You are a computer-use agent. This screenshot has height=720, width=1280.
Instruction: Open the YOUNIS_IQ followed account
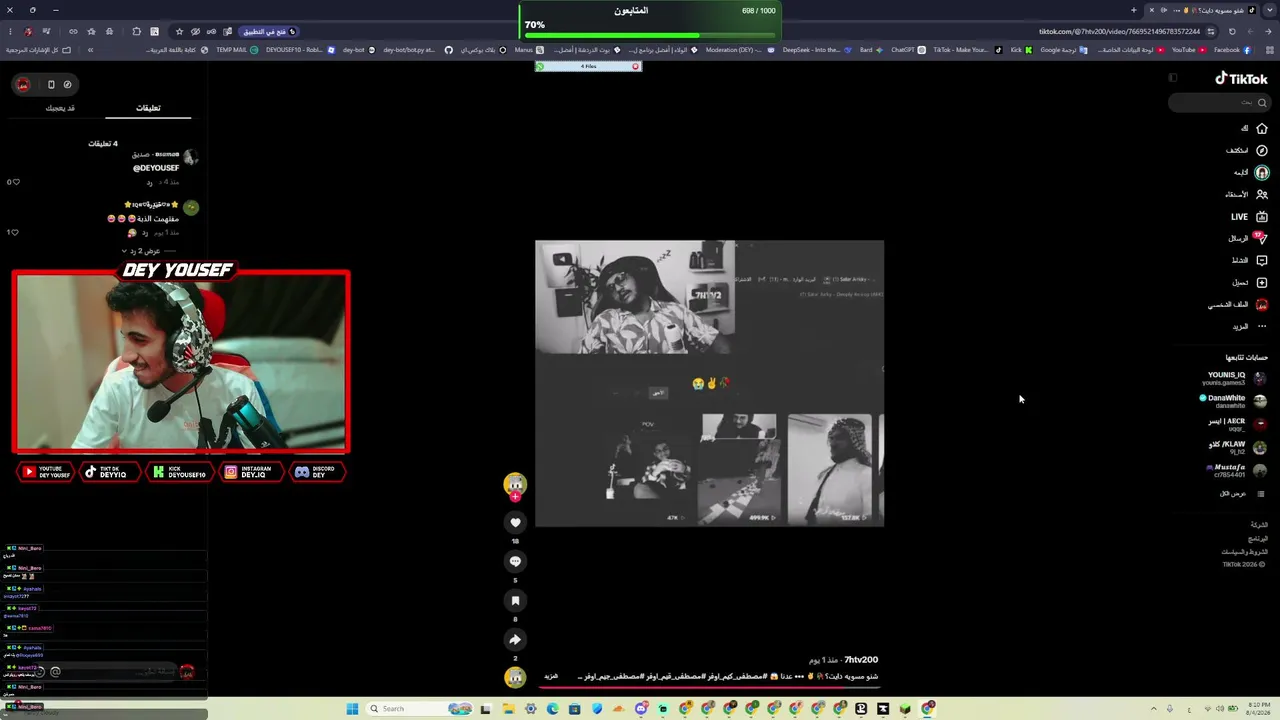coord(1236,378)
